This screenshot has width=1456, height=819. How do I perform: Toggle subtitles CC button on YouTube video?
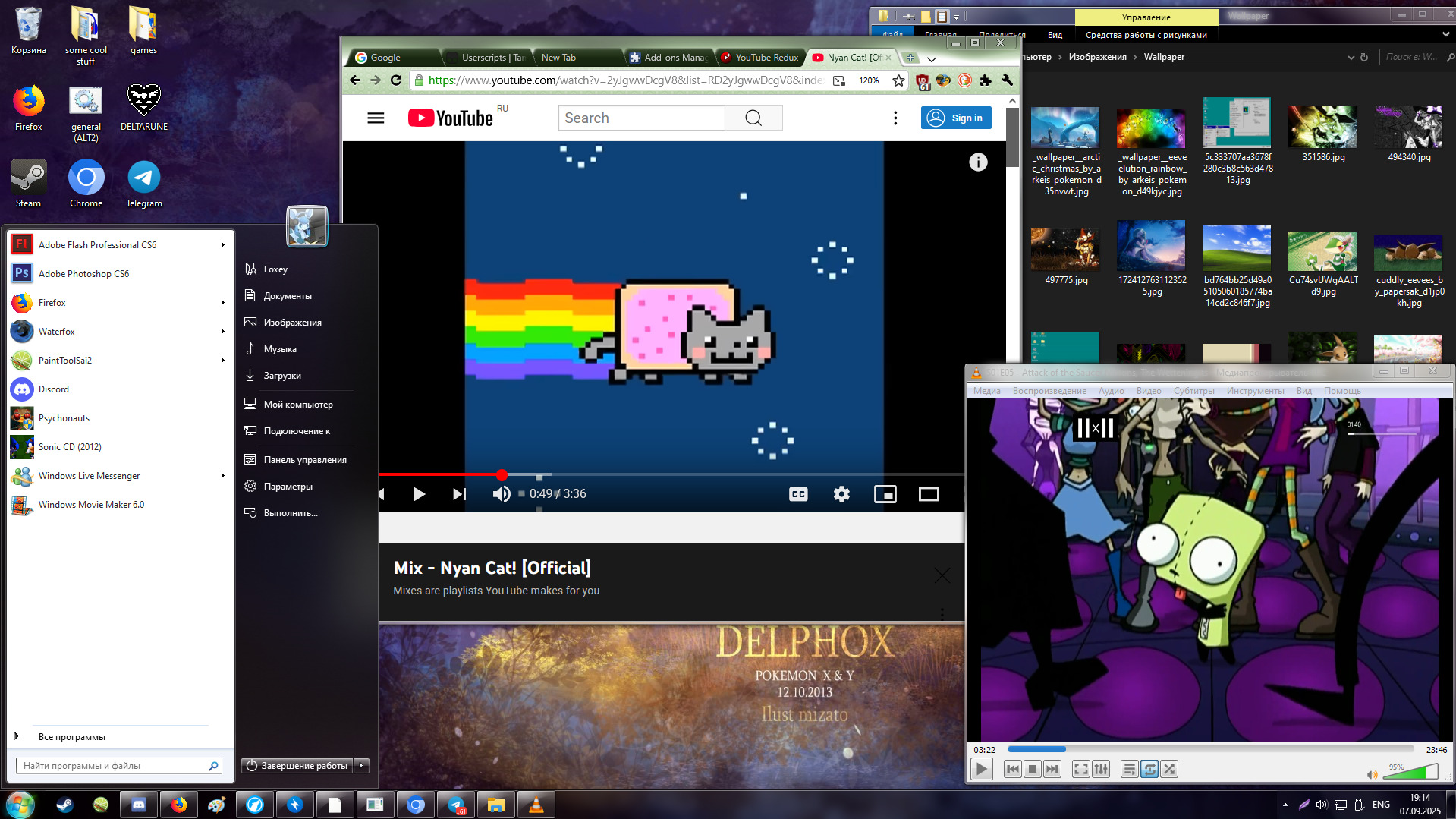coord(798,494)
